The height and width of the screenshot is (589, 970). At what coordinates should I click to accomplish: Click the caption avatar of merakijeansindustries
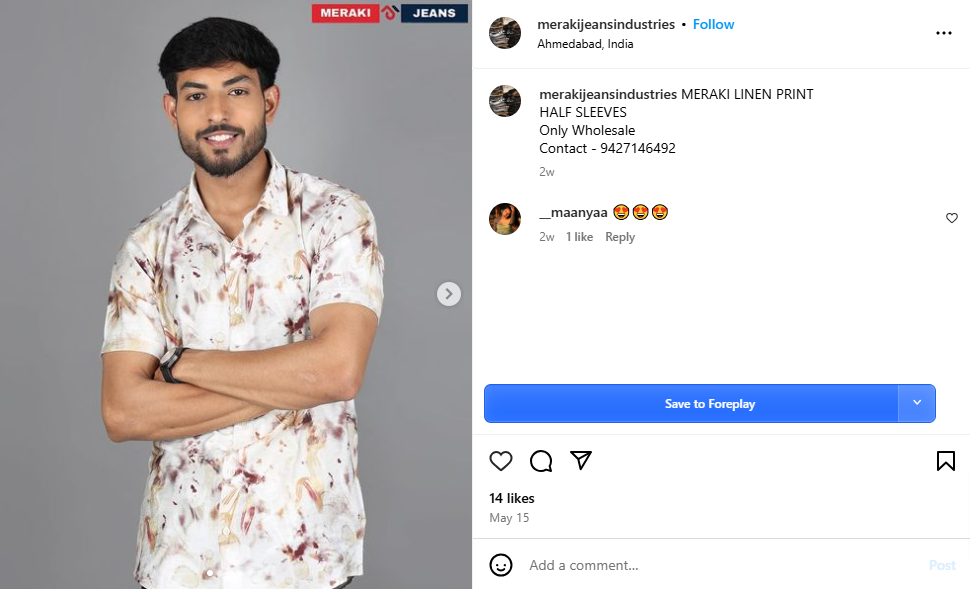coord(505,101)
